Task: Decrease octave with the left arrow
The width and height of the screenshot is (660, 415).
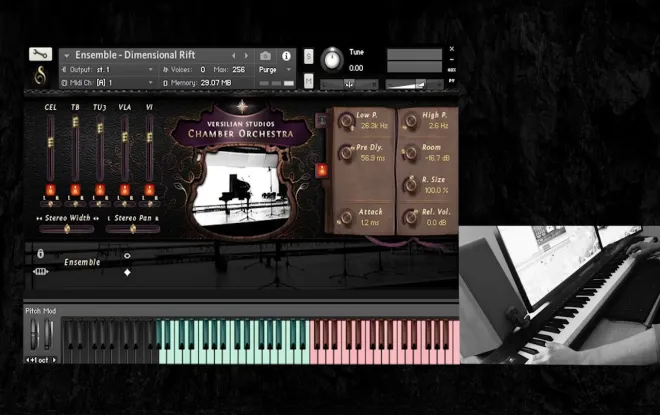Action: 28,360
